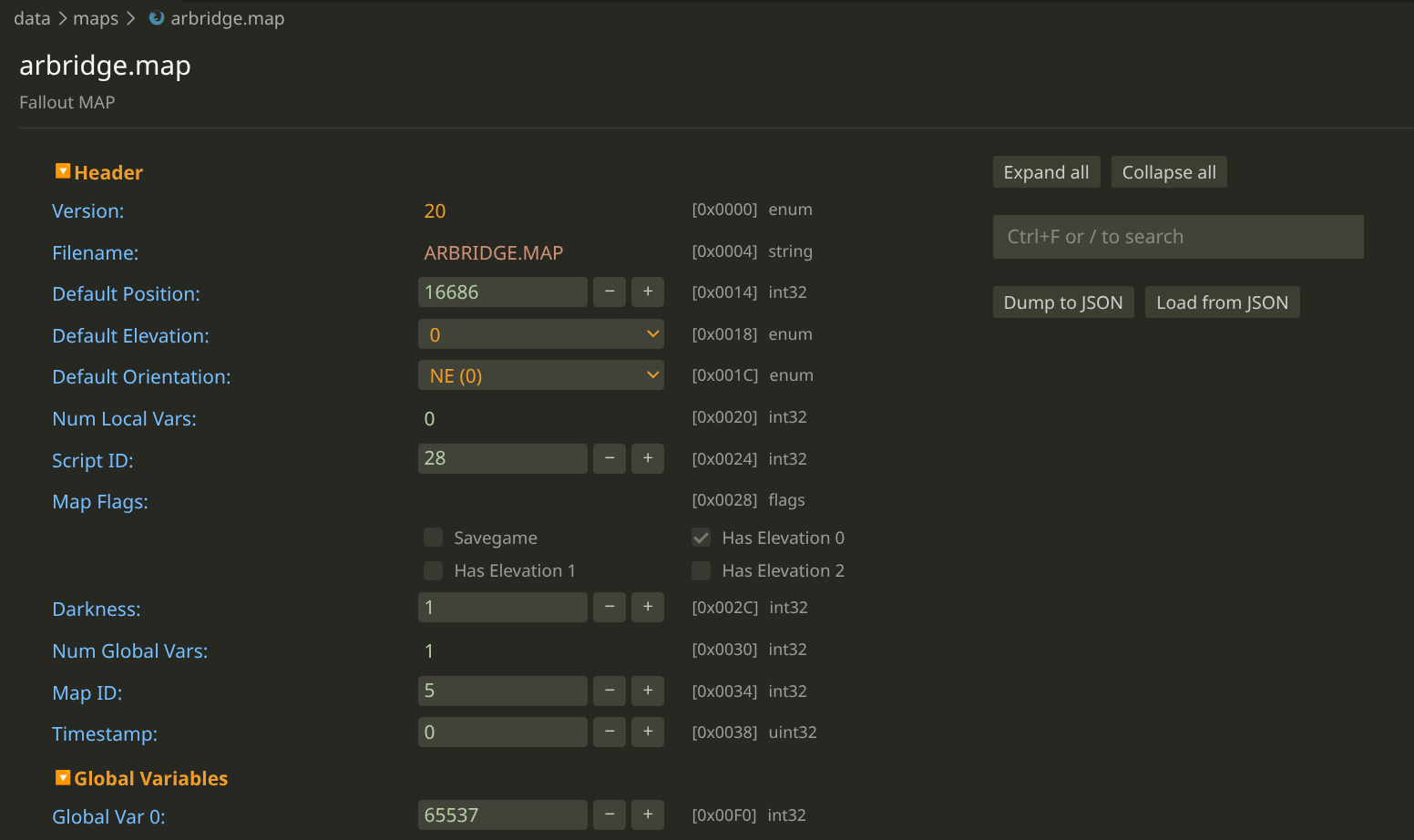Select the maps breadcrumb segment
This screenshot has height=840, width=1414.
(x=96, y=18)
